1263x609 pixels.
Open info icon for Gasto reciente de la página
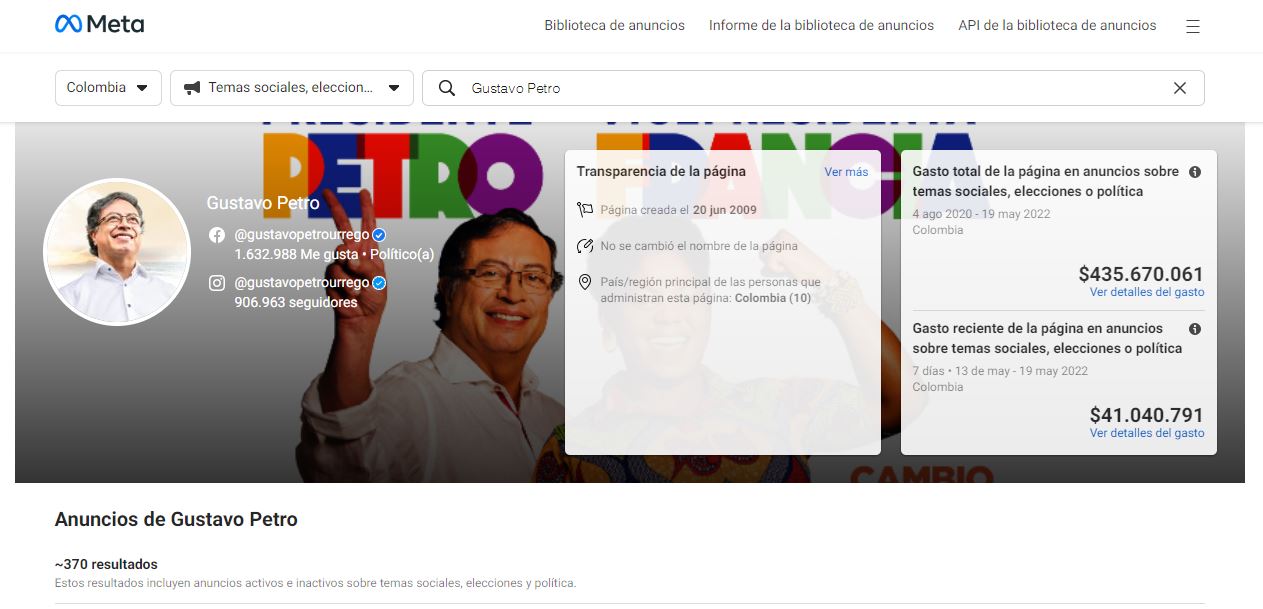pos(1195,329)
